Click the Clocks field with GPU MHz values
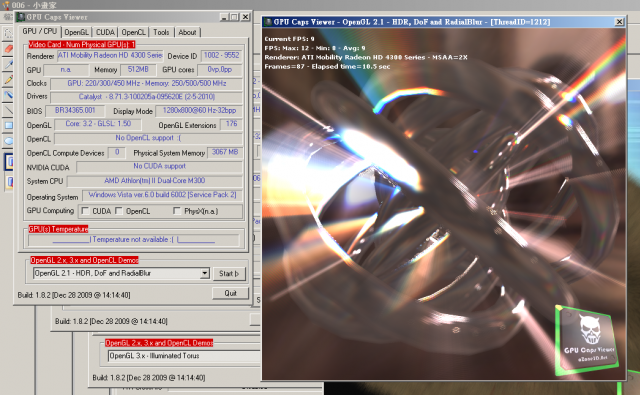 pos(147,84)
